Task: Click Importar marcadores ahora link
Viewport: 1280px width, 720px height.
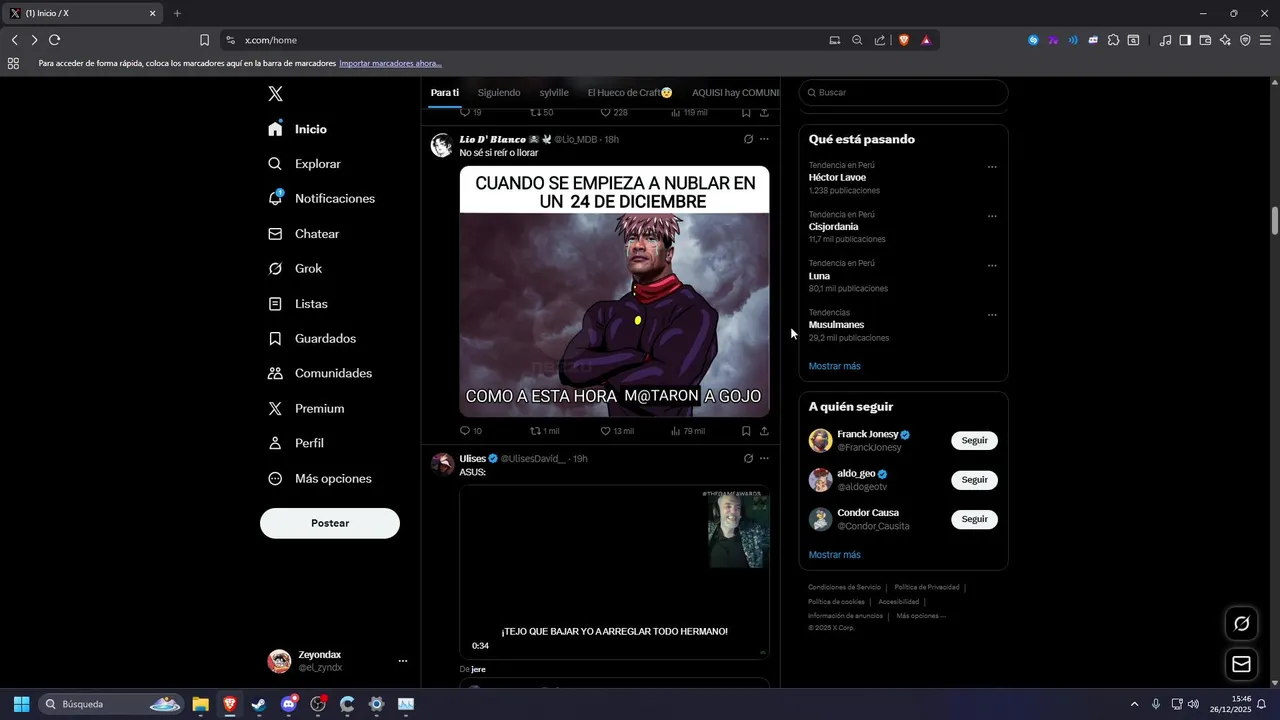Action: pos(390,63)
